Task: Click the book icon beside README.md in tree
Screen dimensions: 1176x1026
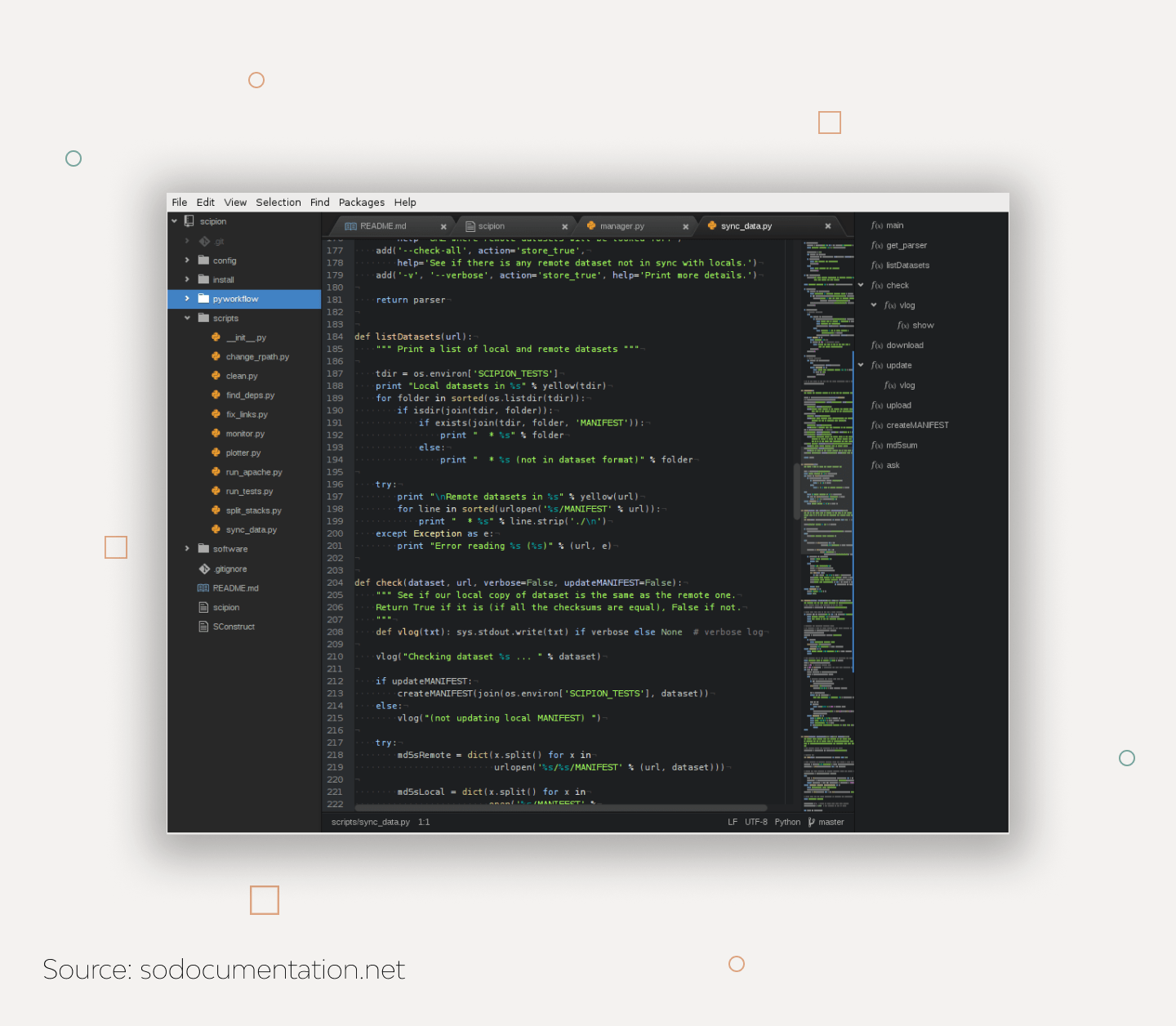Action: (x=203, y=588)
